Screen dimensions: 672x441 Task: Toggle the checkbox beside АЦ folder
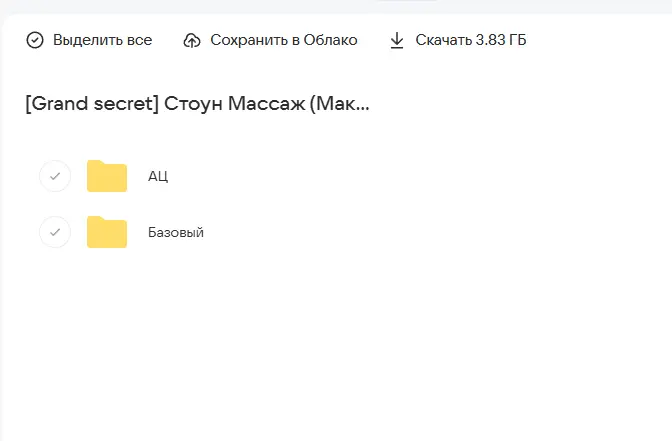coord(55,176)
